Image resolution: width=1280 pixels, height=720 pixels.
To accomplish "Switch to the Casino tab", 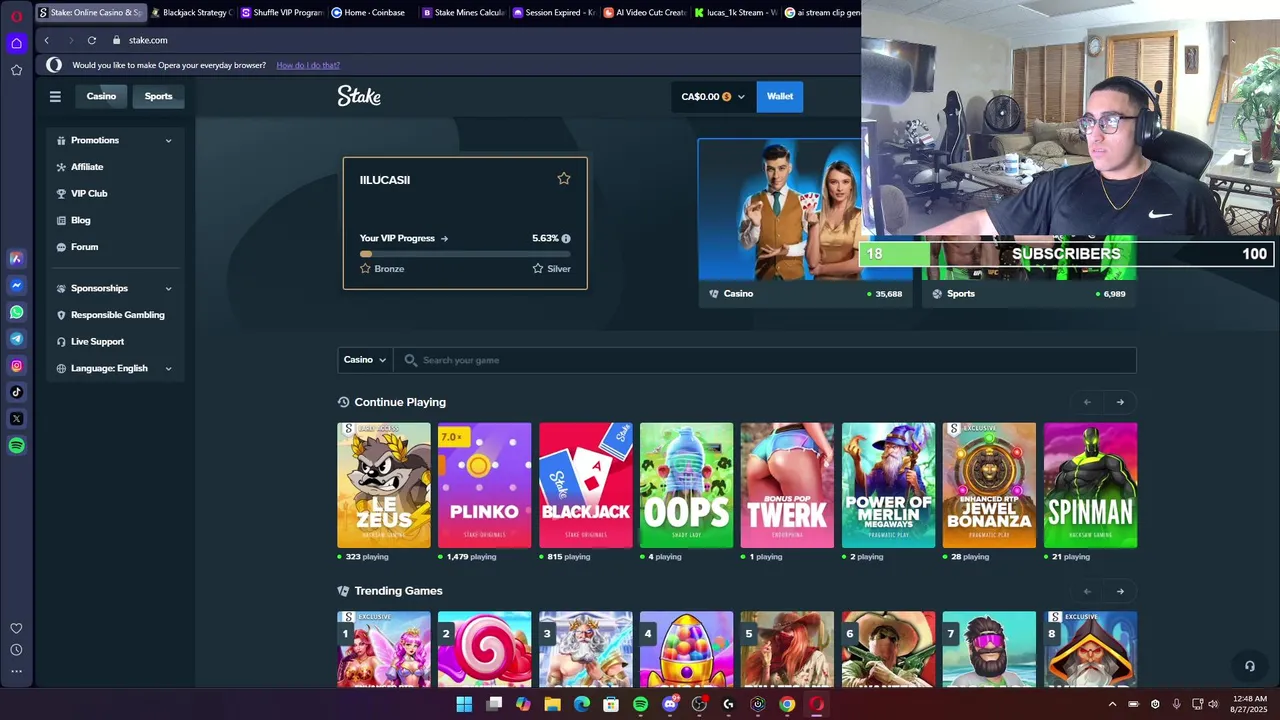I will click(x=101, y=96).
